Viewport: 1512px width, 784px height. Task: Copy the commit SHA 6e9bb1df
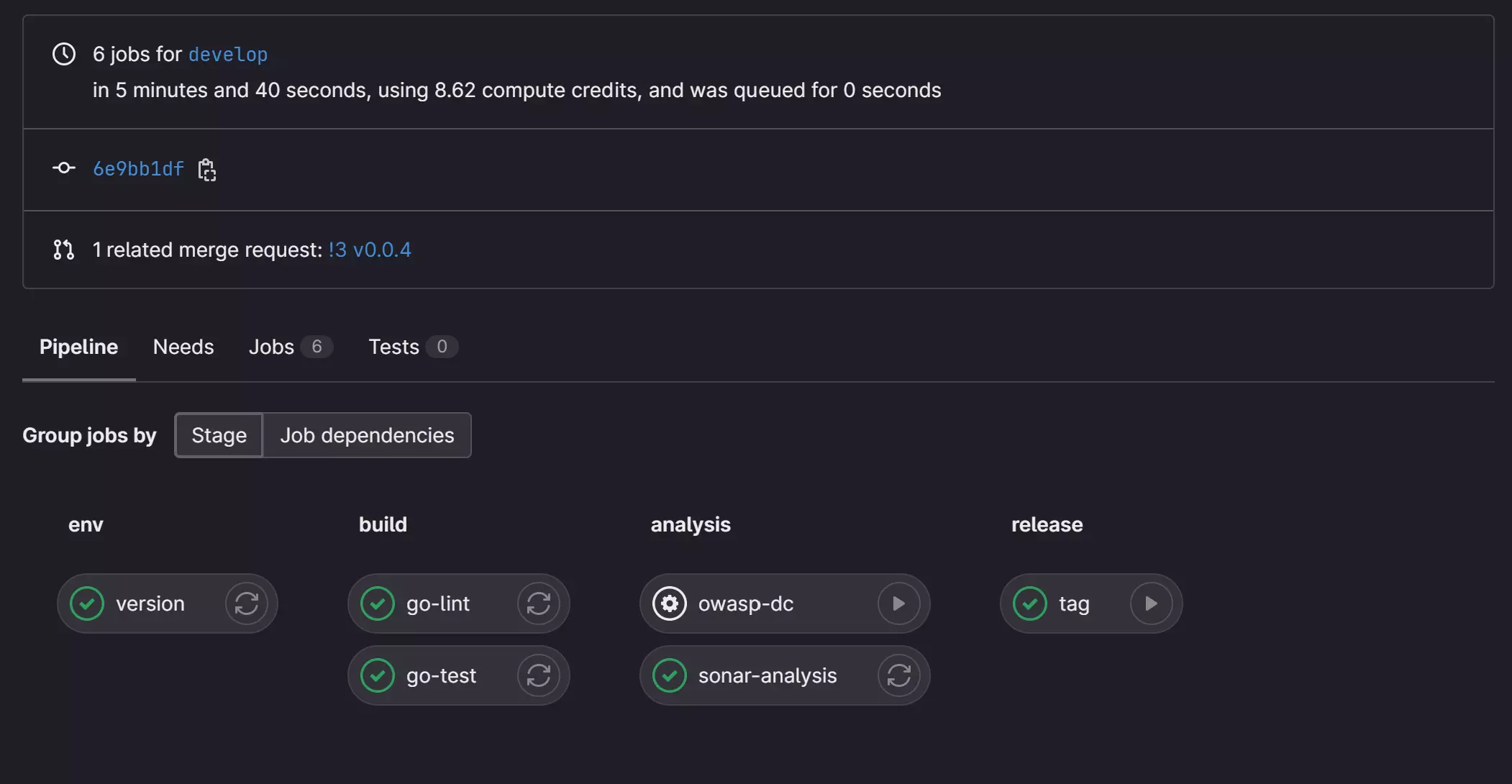pyautogui.click(x=206, y=170)
